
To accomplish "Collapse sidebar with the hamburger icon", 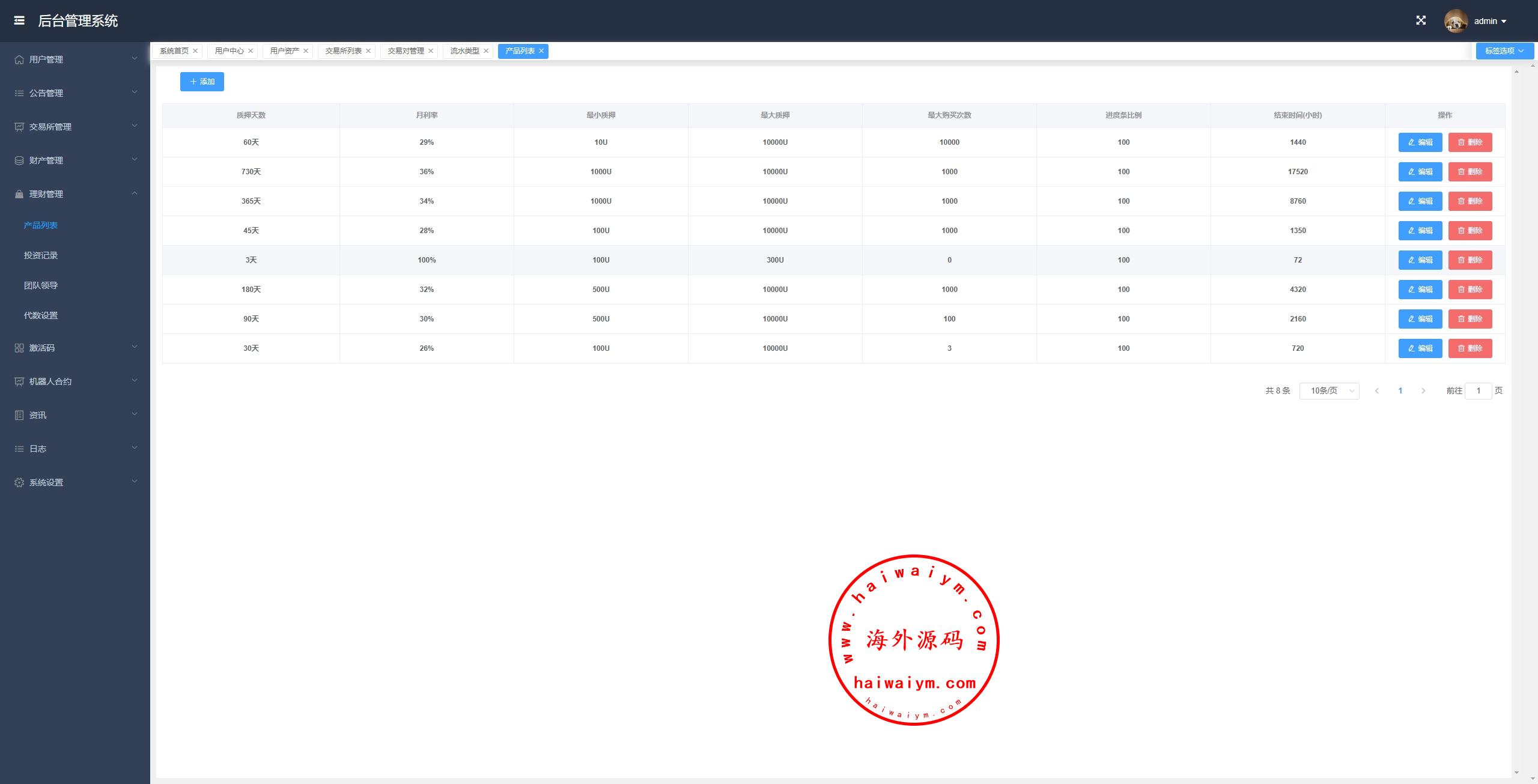I will click(19, 20).
